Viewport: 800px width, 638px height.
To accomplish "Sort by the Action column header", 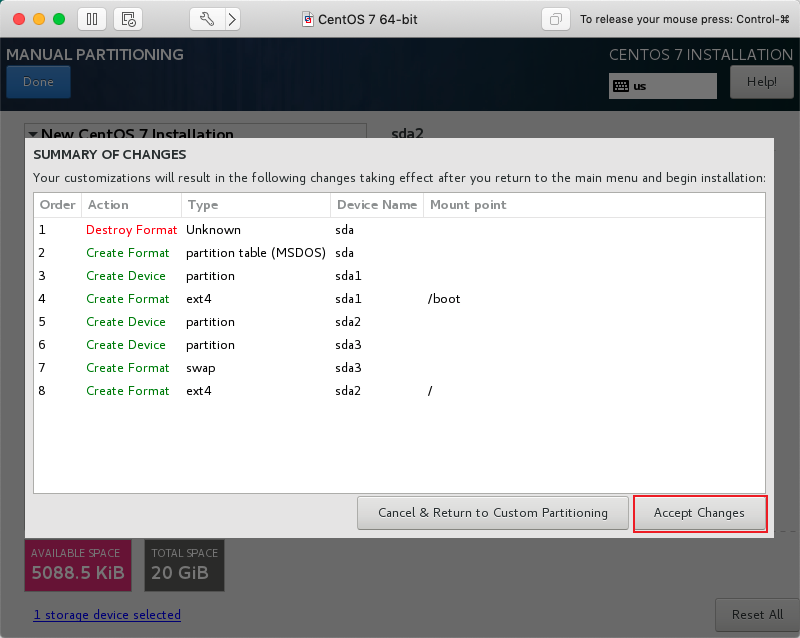I will click(x=131, y=205).
